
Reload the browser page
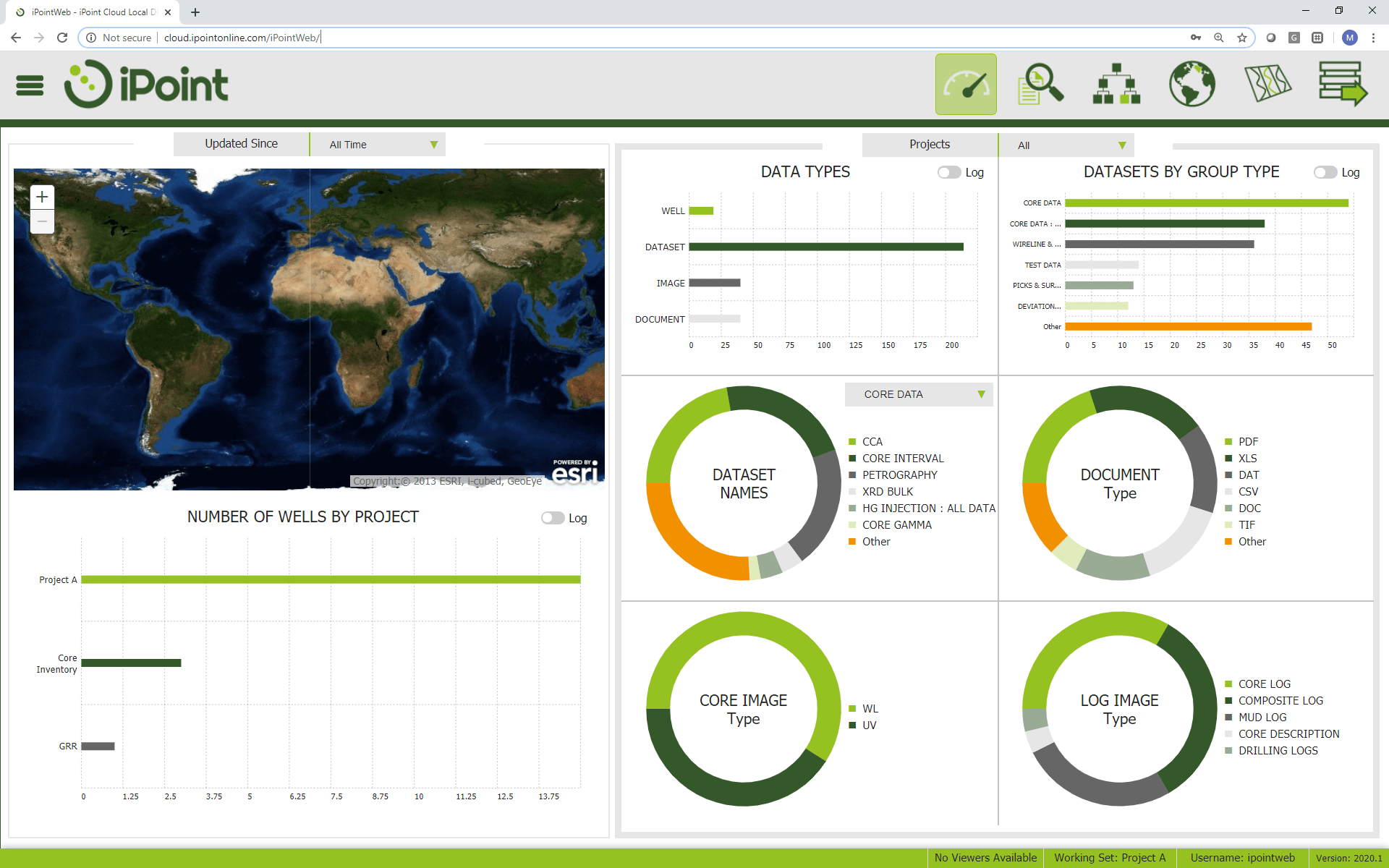[62, 38]
